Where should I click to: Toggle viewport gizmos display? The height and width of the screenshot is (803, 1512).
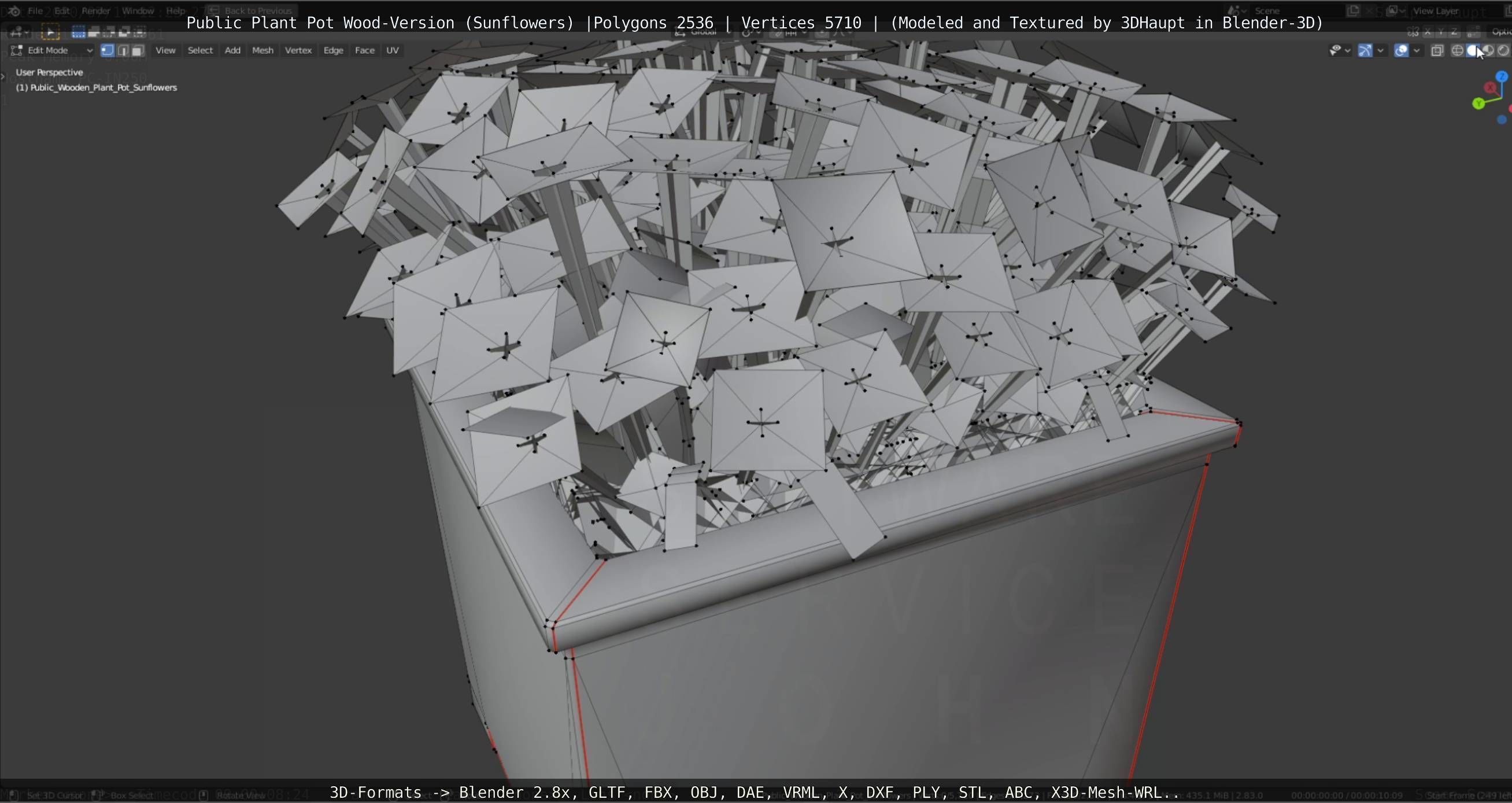[x=1365, y=50]
